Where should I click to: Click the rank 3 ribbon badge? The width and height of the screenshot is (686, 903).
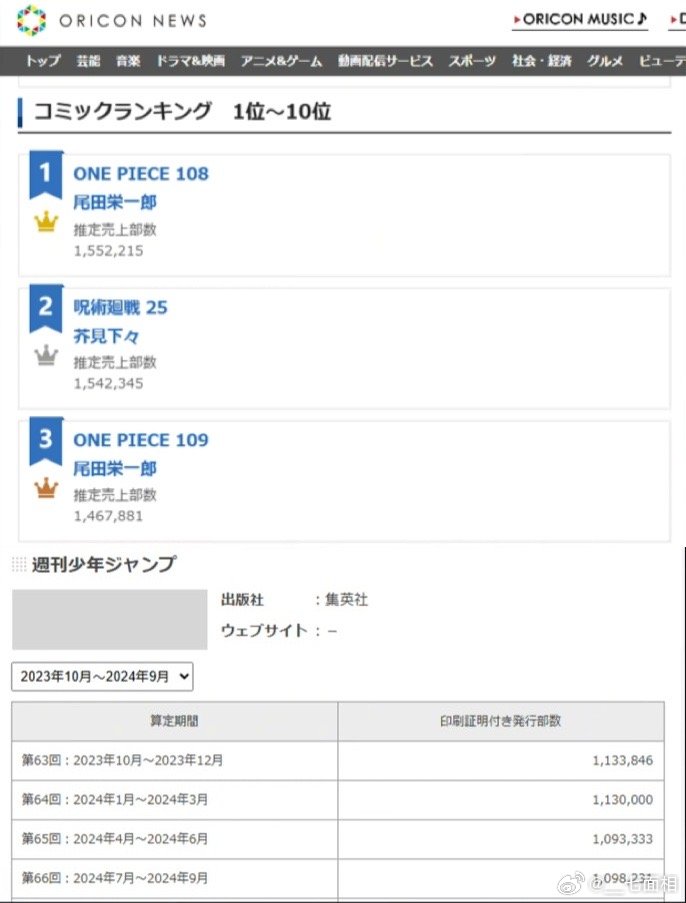point(46,442)
